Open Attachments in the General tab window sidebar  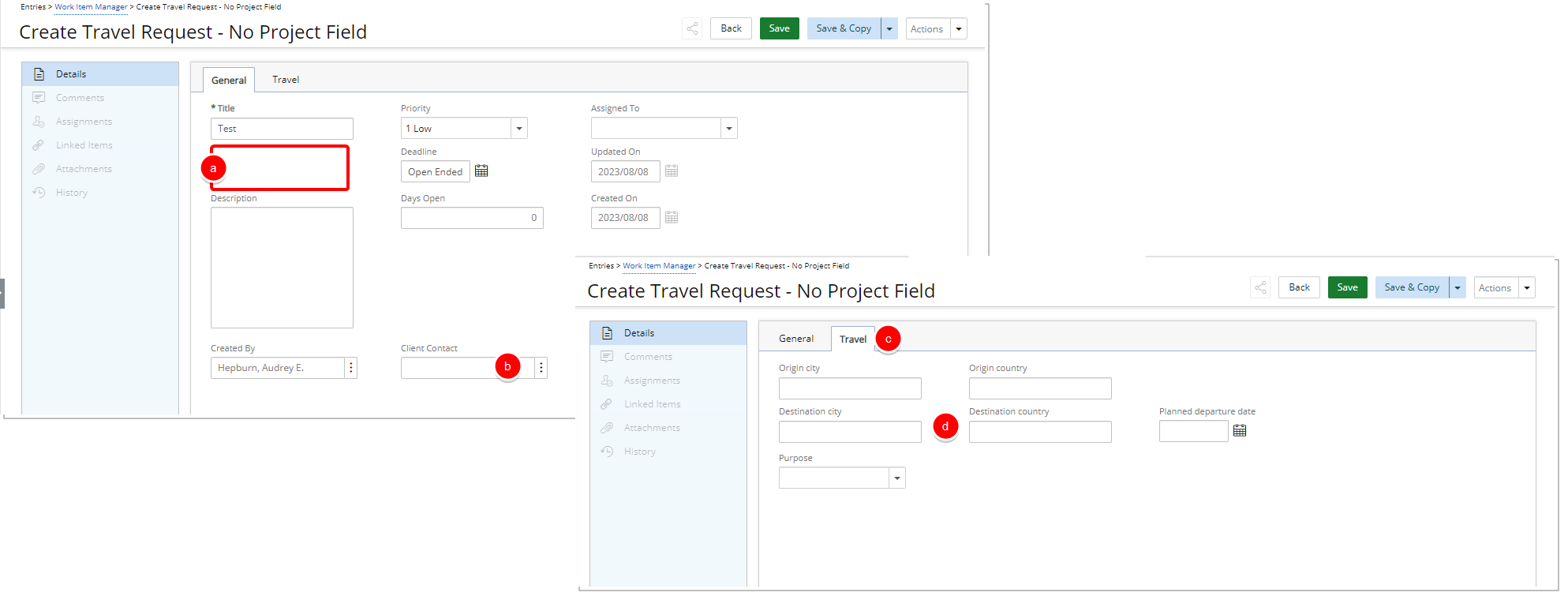(84, 169)
